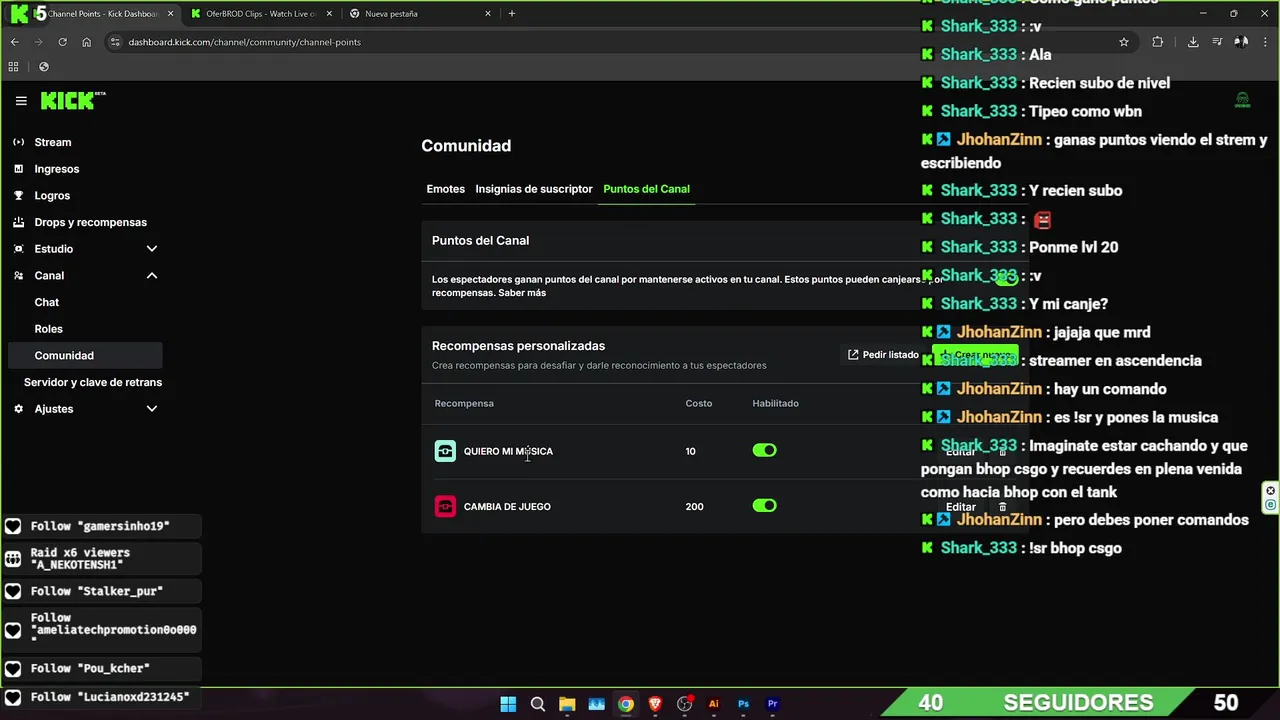Click the round X on right-edge widget
Screen dimensions: 1280x720
[1271, 490]
